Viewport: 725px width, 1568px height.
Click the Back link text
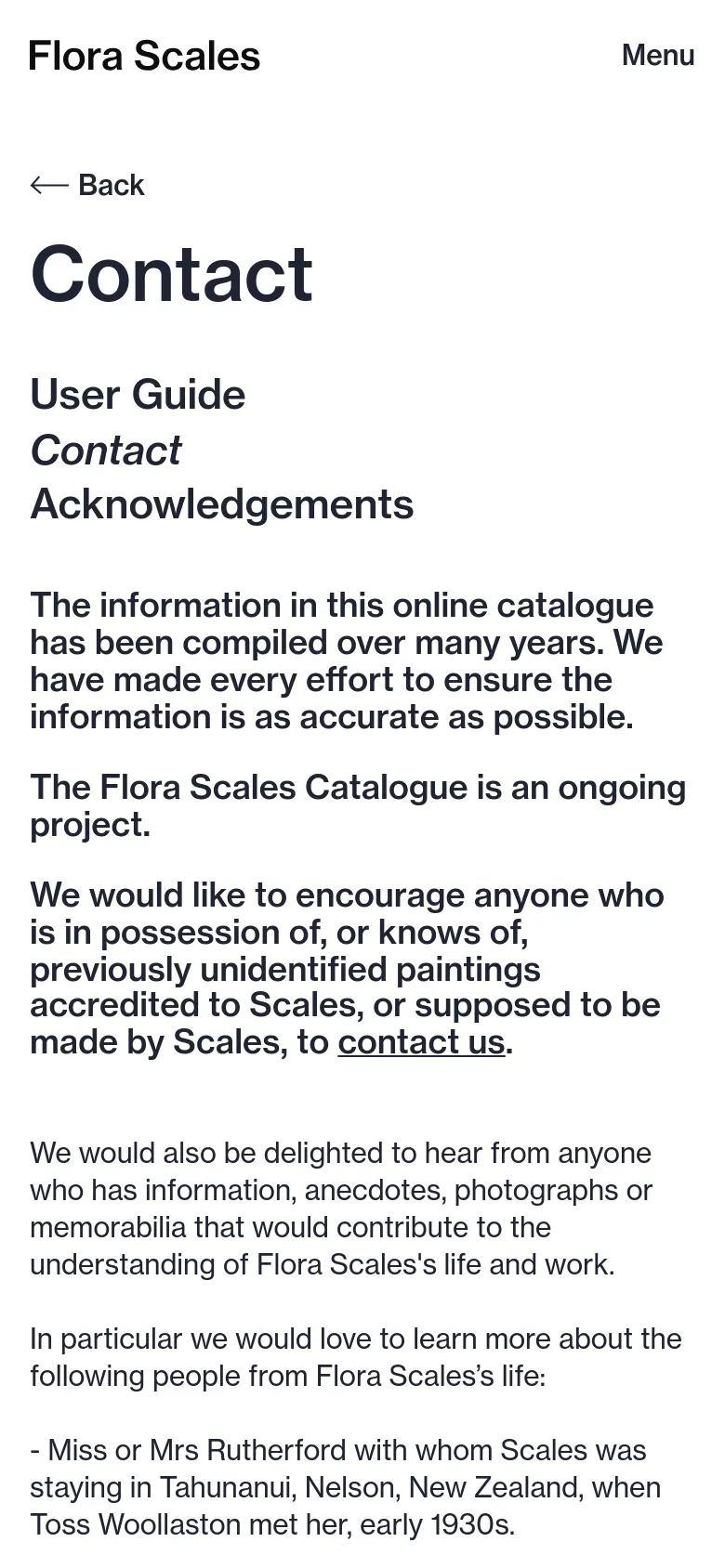click(112, 185)
